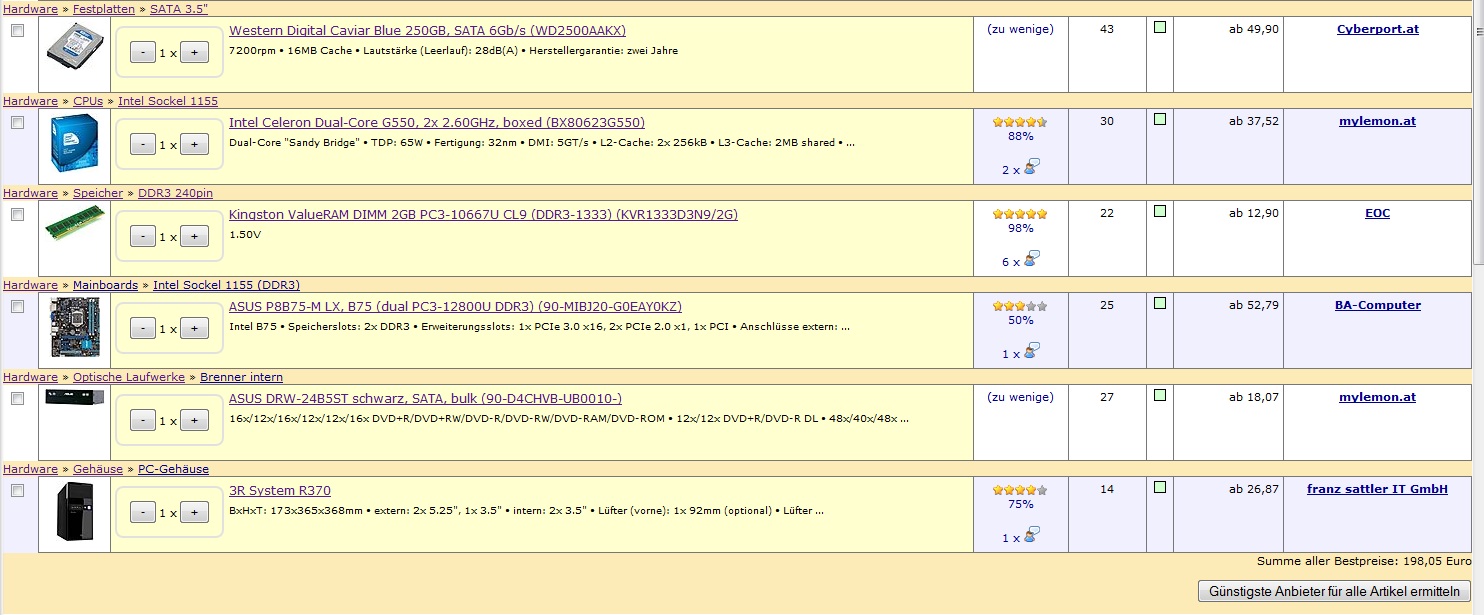Decrease quantity of Intel Celeron G550
The image size is (1484, 615).
click(143, 144)
